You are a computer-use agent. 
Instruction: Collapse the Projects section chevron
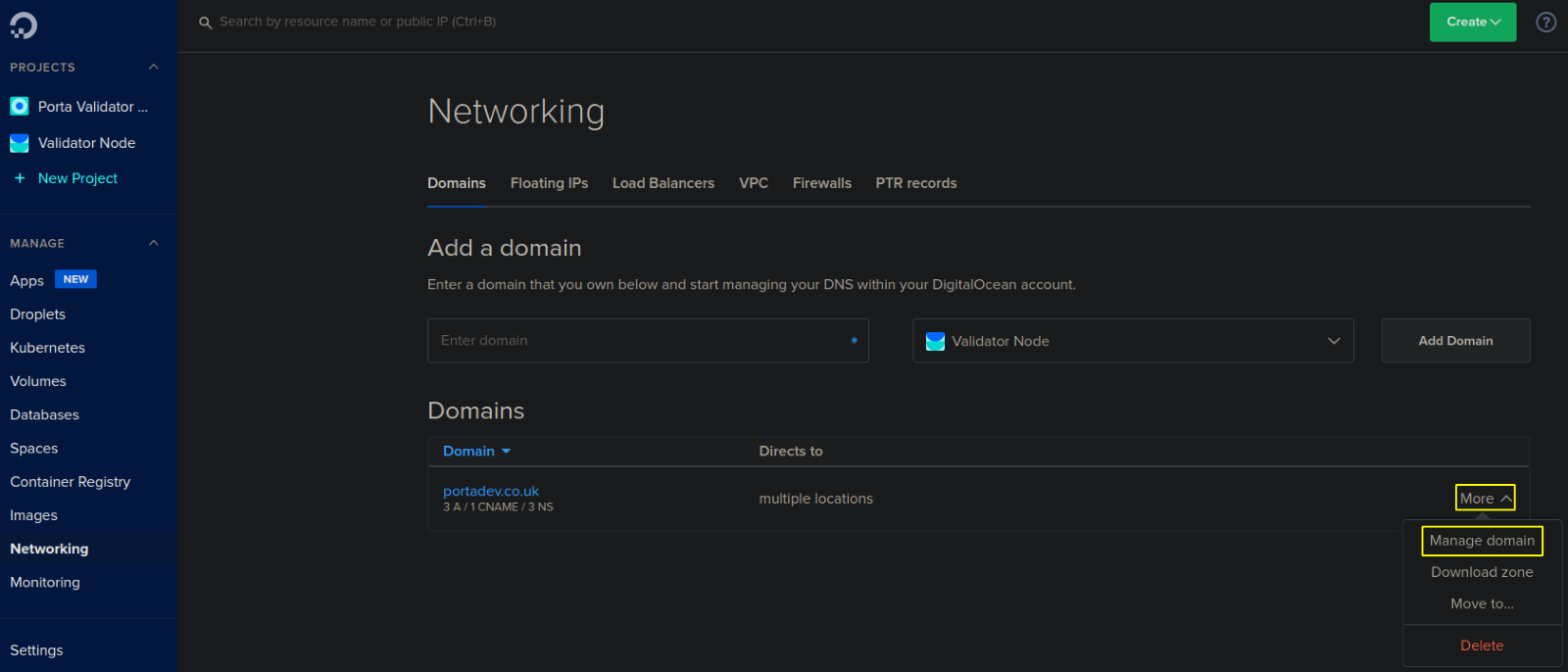tap(153, 67)
